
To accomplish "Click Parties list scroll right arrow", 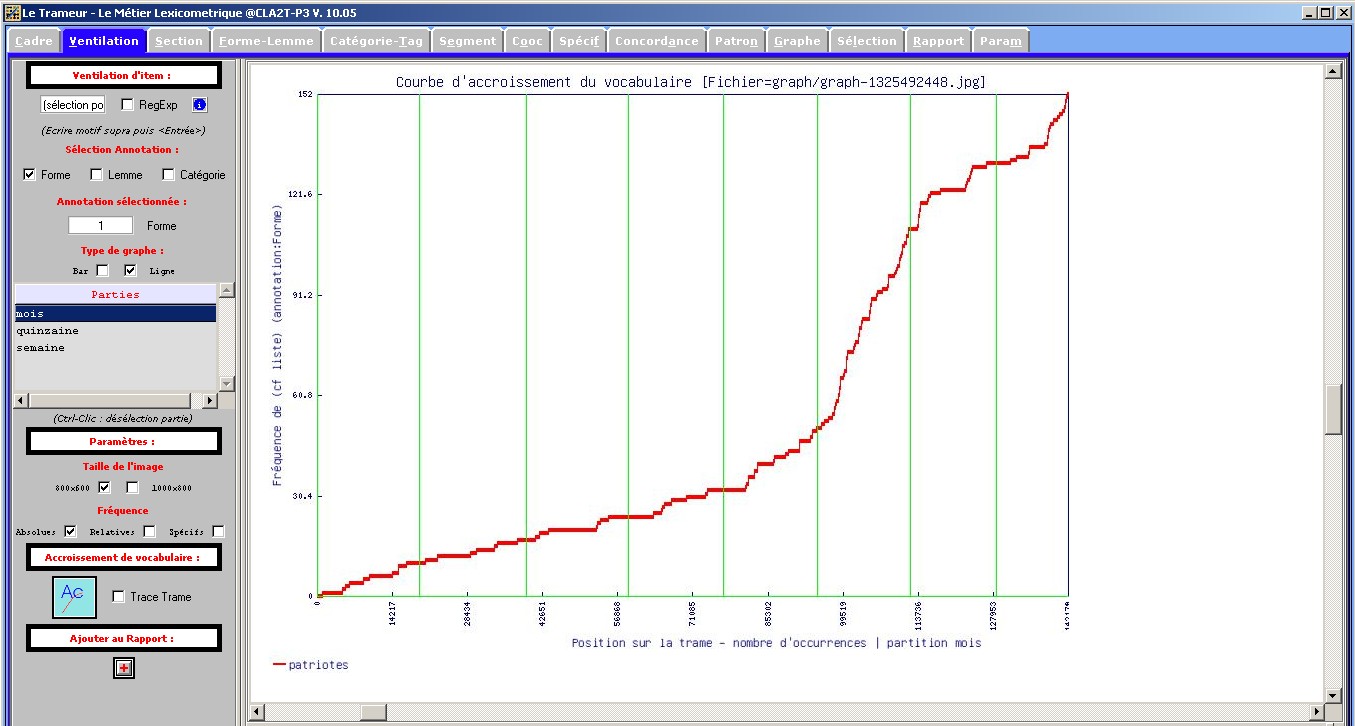I will [x=209, y=400].
